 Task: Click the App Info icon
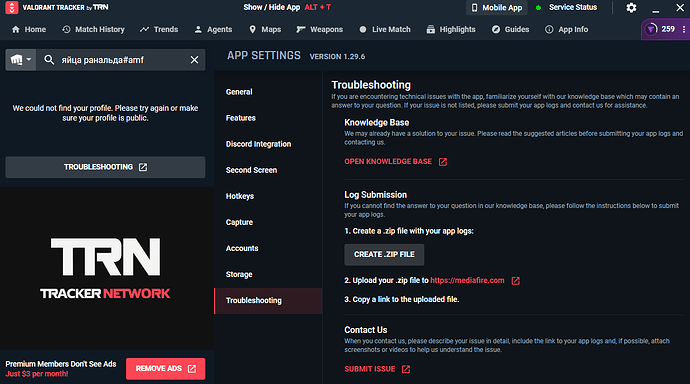pos(549,29)
